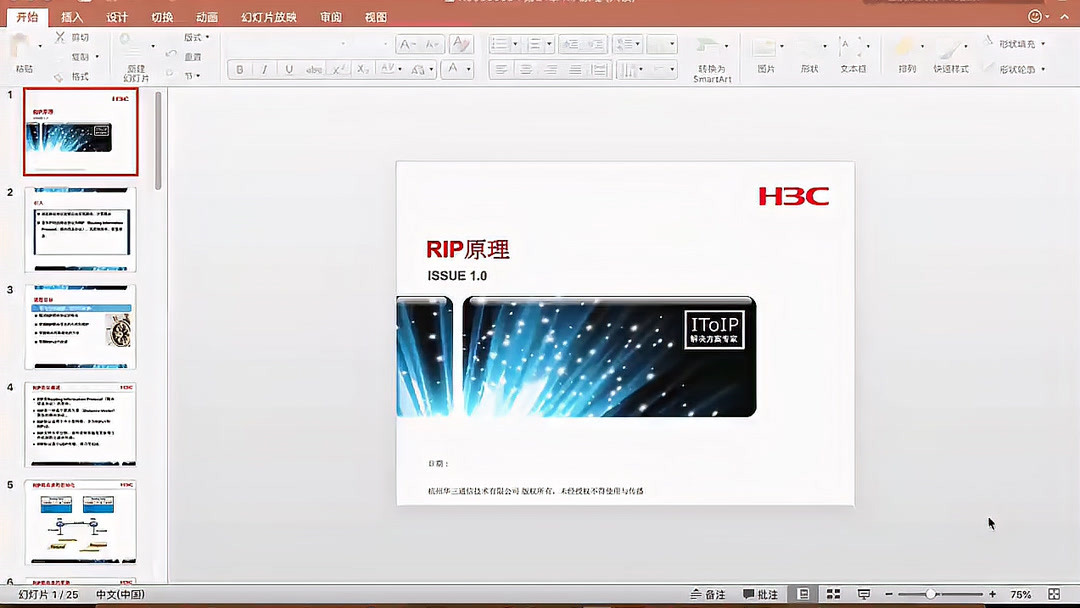Apply italic formatting to text
This screenshot has width=1080, height=608.
(263, 68)
